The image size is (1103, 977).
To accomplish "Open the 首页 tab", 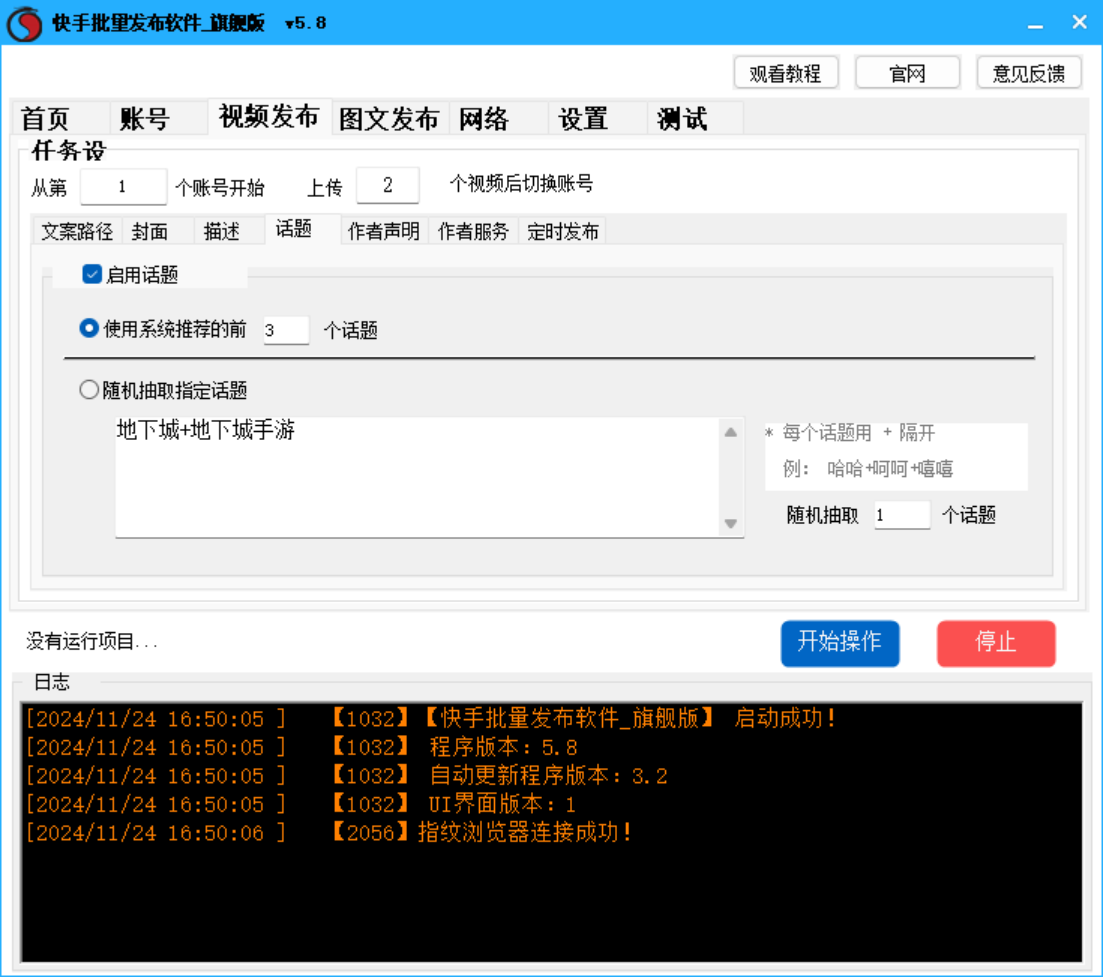I will click(60, 118).
